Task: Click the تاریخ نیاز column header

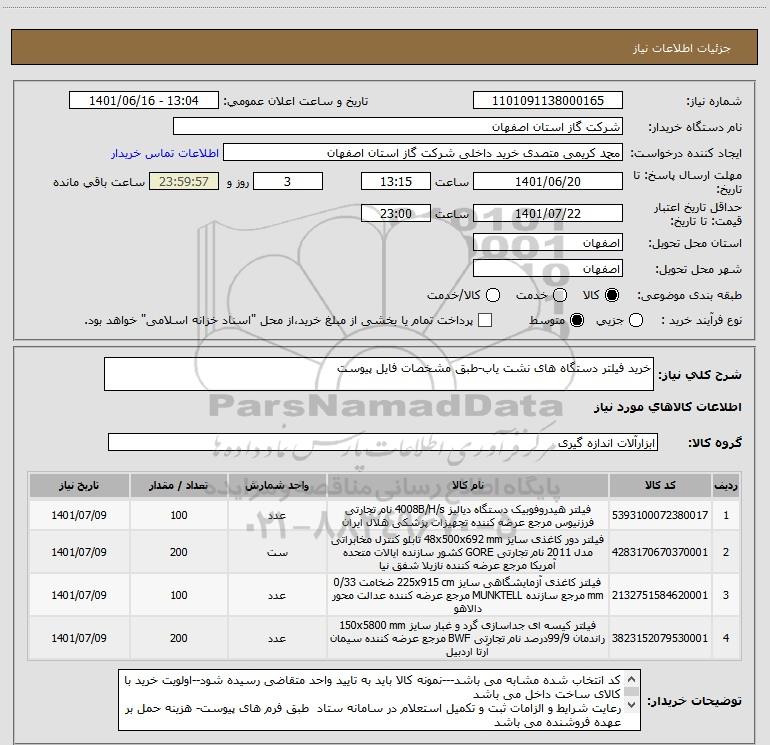Action: [x=79, y=485]
